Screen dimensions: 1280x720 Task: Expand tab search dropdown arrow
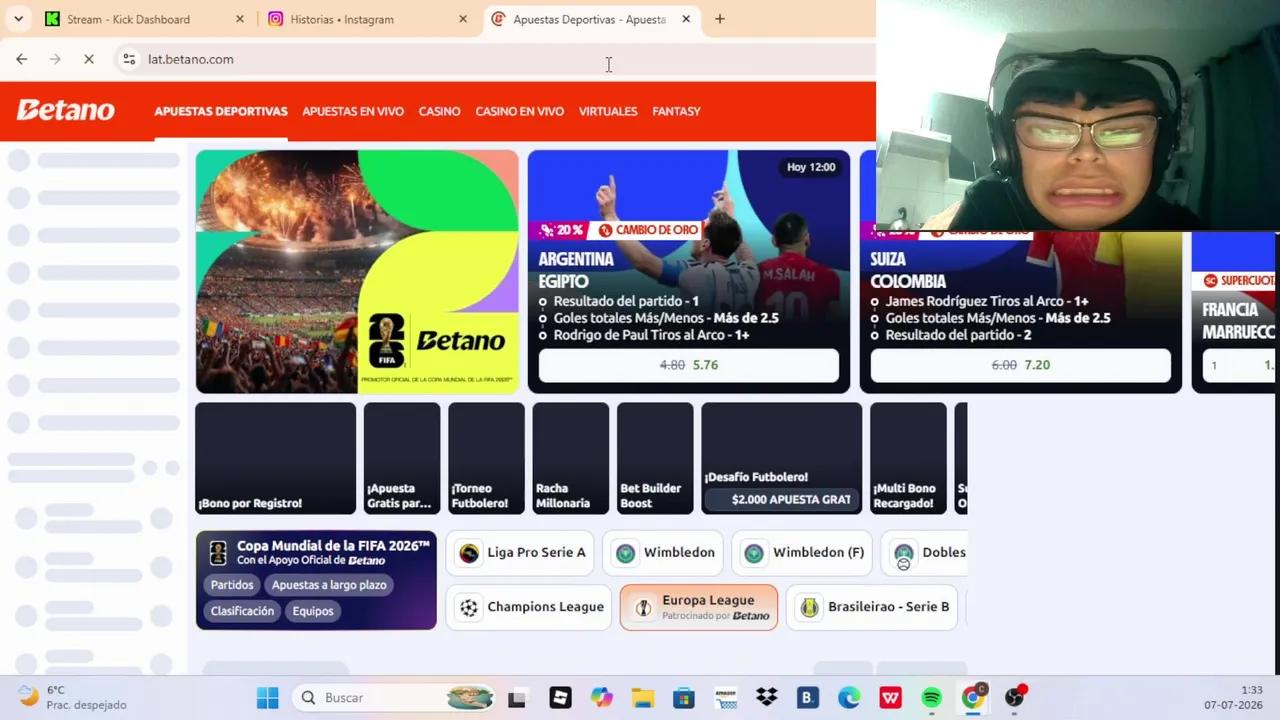pyautogui.click(x=18, y=19)
